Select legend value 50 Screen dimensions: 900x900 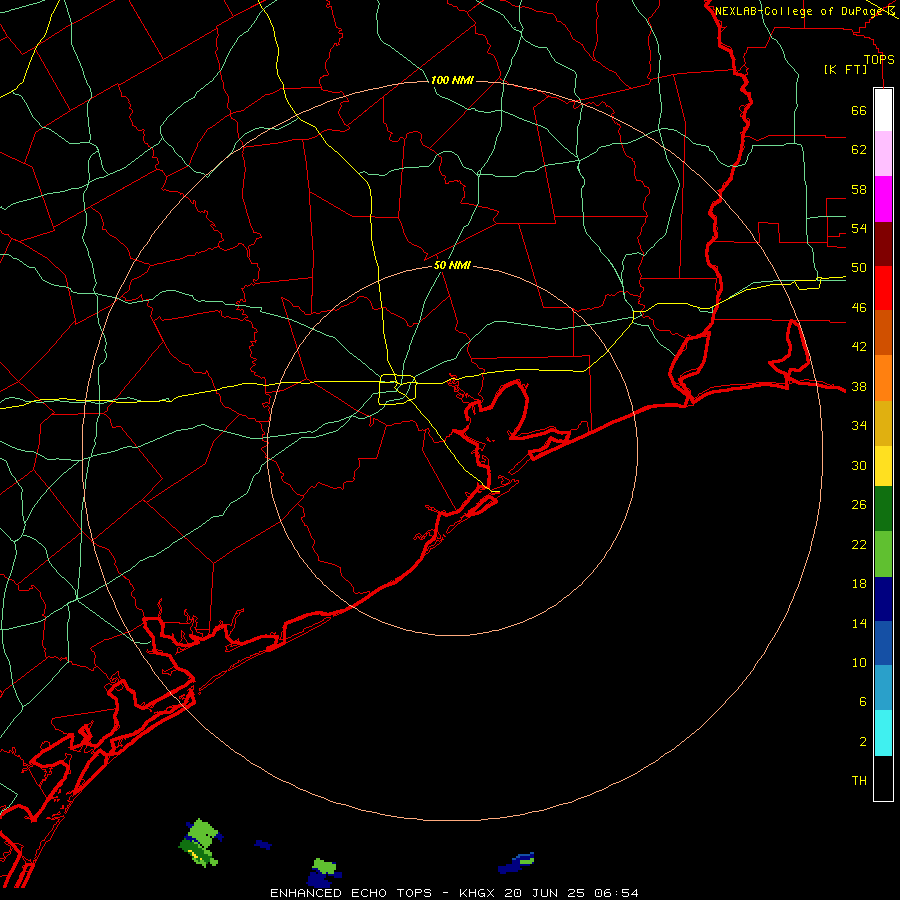coord(859,267)
